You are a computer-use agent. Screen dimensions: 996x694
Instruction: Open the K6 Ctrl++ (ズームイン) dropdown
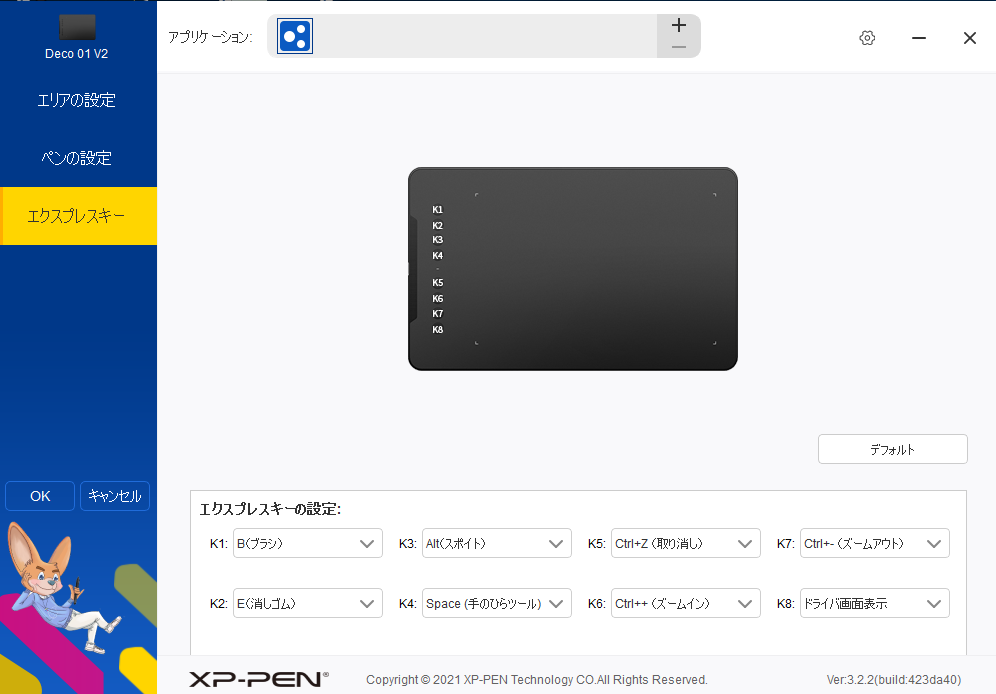(685, 603)
